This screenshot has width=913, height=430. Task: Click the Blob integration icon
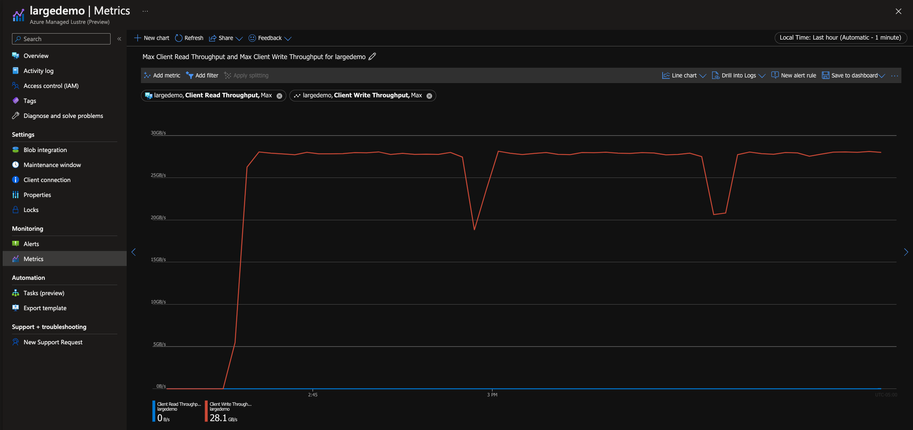(16, 150)
